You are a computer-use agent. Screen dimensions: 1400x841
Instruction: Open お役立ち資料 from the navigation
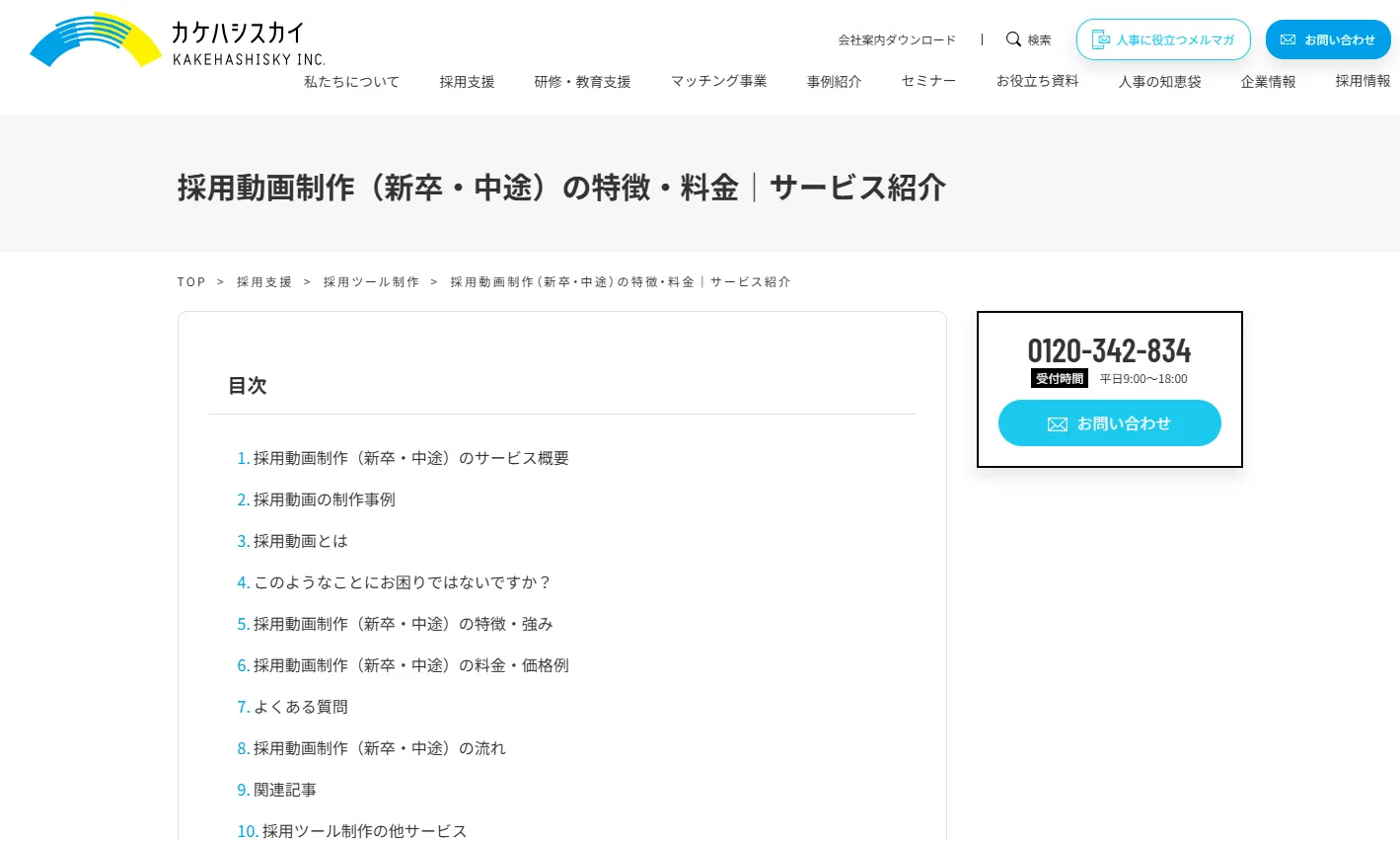pyautogui.click(x=1037, y=82)
